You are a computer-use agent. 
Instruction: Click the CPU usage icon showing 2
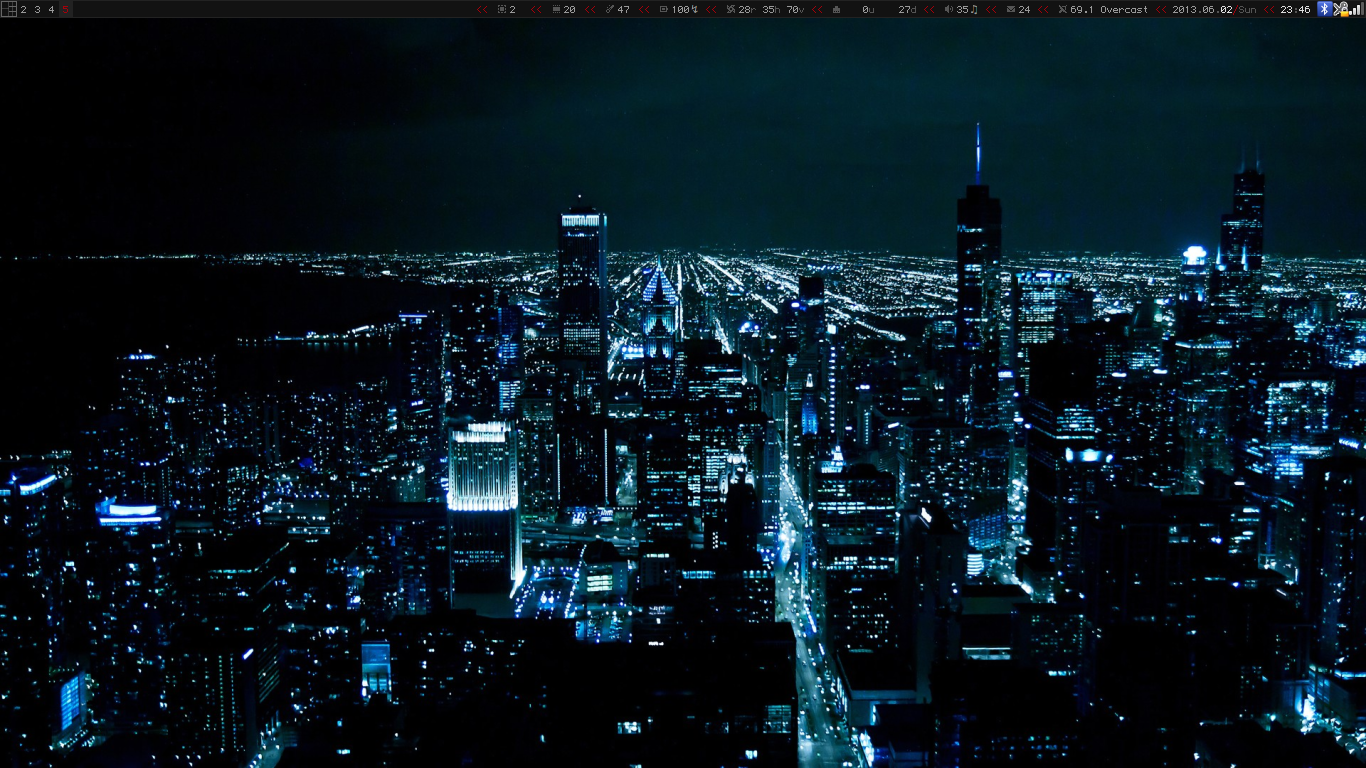[502, 9]
